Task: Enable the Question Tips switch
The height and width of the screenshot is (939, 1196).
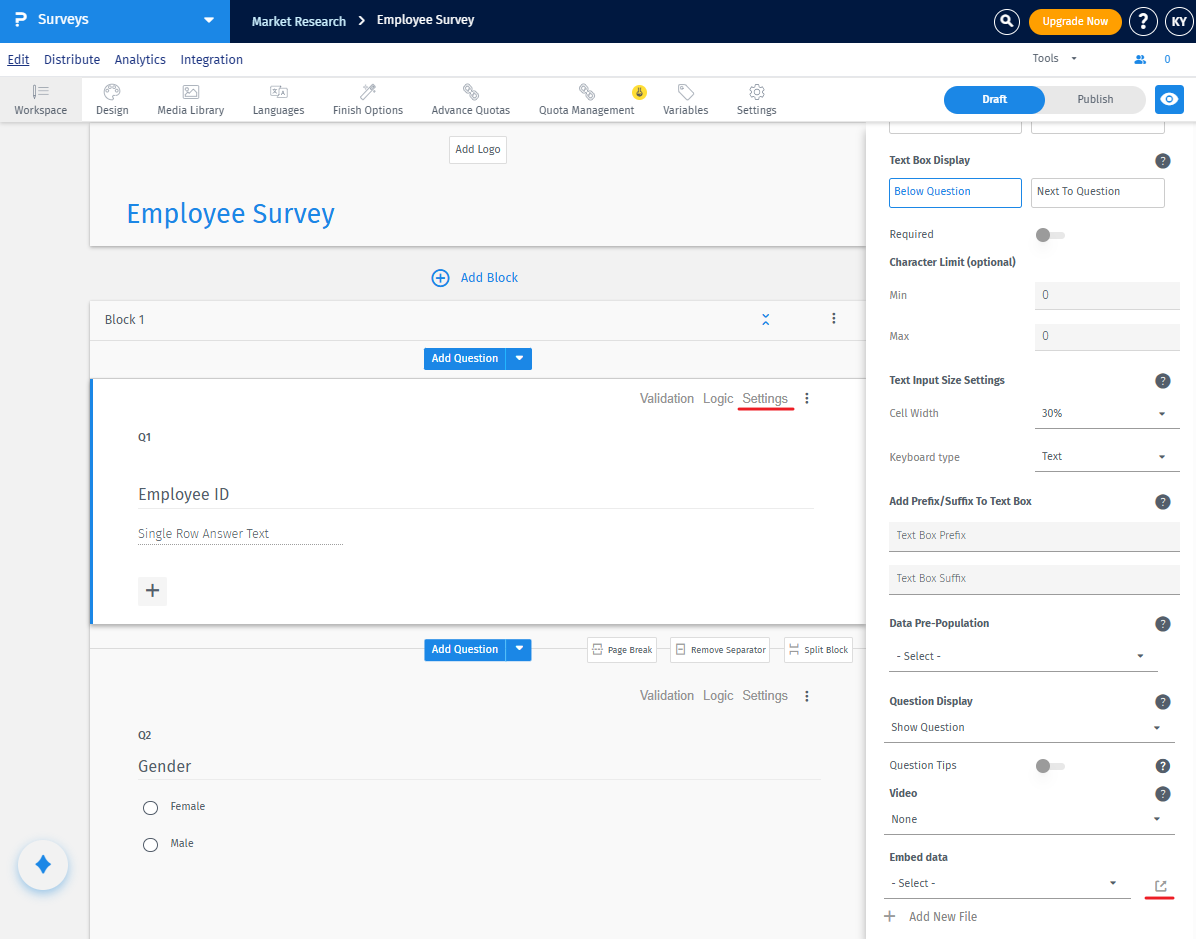Action: click(1050, 766)
